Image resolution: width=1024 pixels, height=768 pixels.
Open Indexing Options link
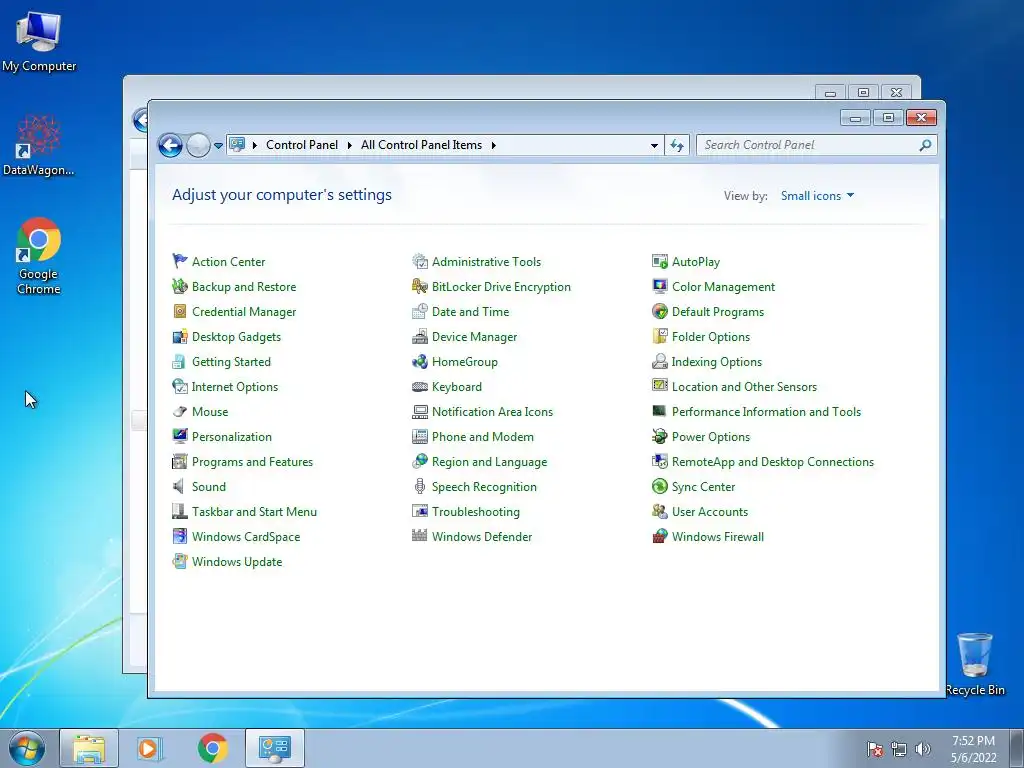[x=716, y=362]
